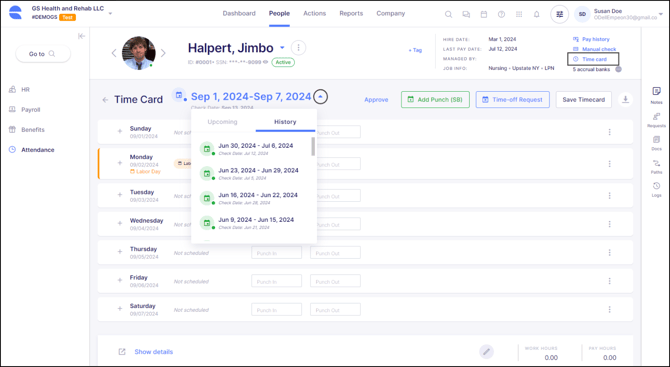Open Notes panel
The width and height of the screenshot is (670, 367).
click(x=656, y=95)
